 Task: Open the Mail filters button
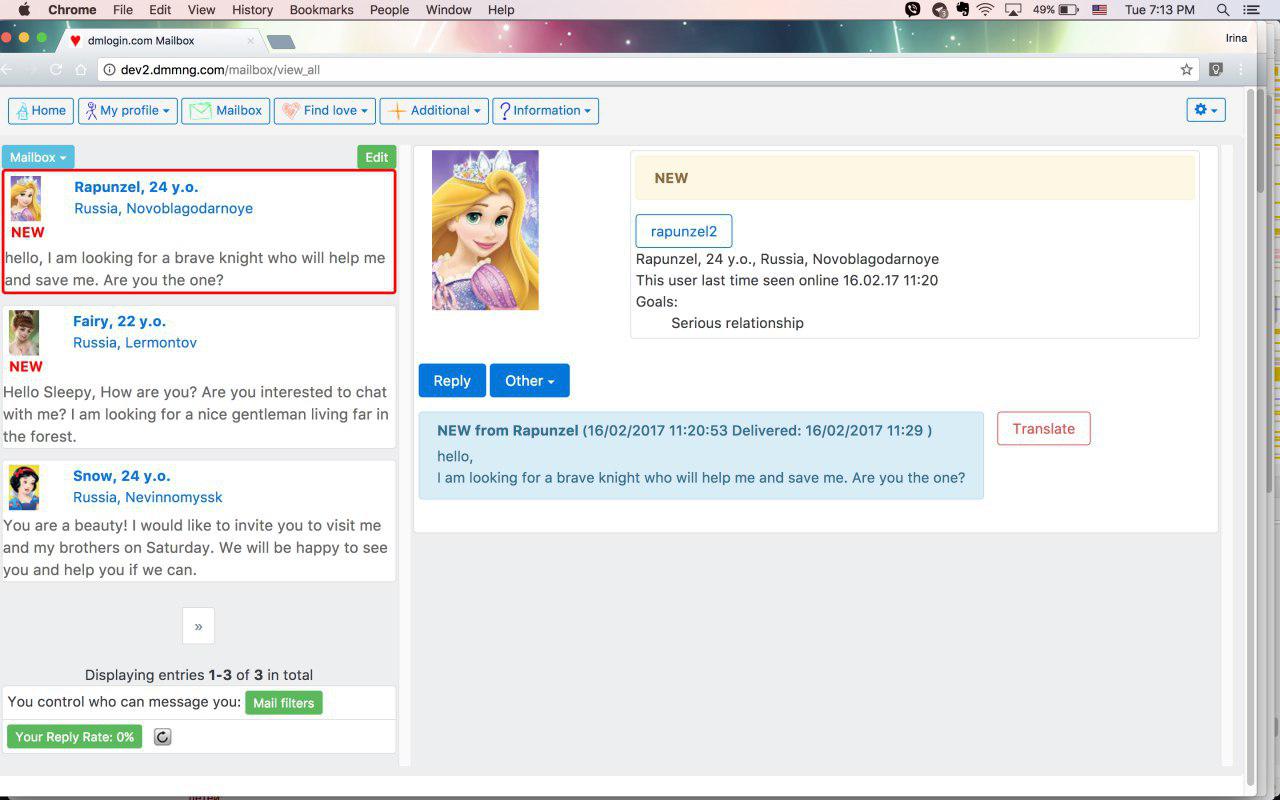coord(284,703)
